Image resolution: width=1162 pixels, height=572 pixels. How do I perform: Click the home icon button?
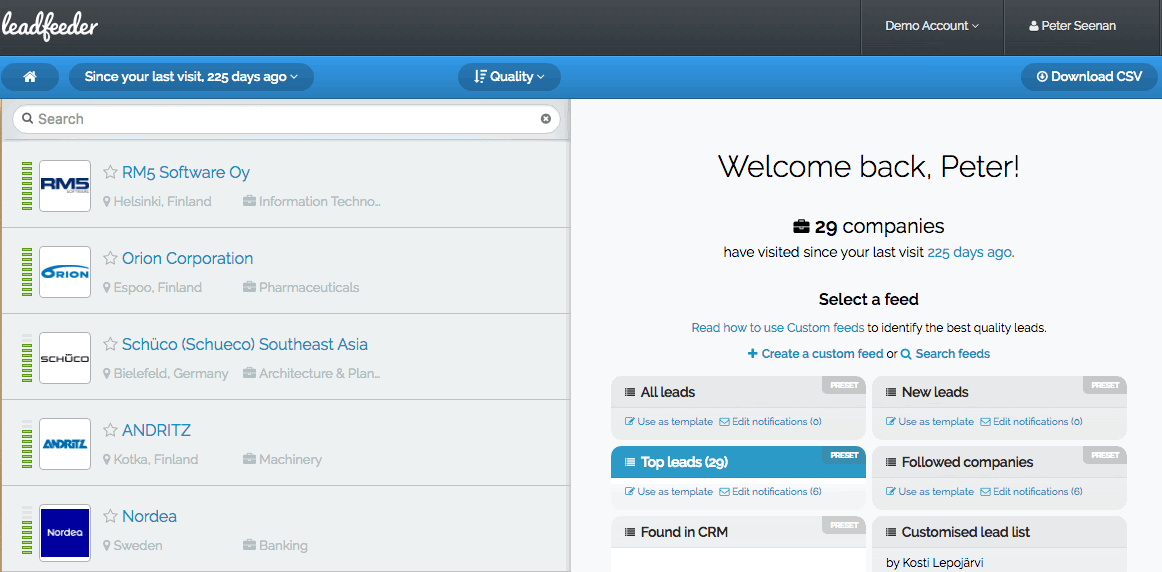point(30,77)
